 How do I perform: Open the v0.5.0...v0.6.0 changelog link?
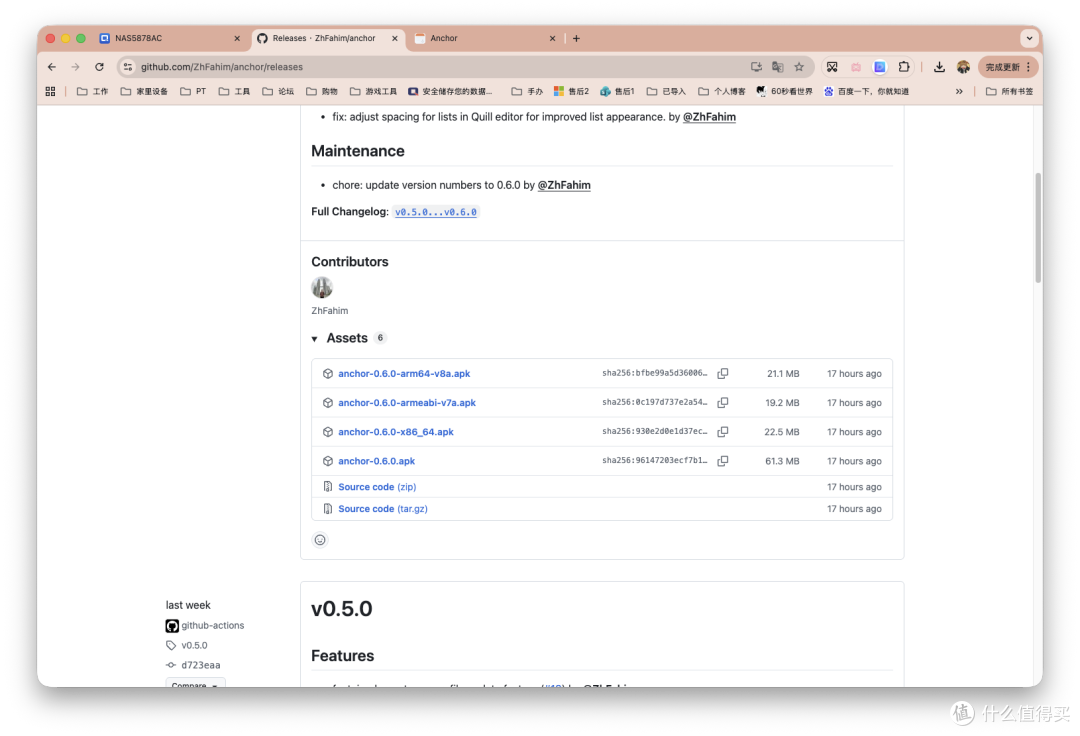click(x=435, y=212)
